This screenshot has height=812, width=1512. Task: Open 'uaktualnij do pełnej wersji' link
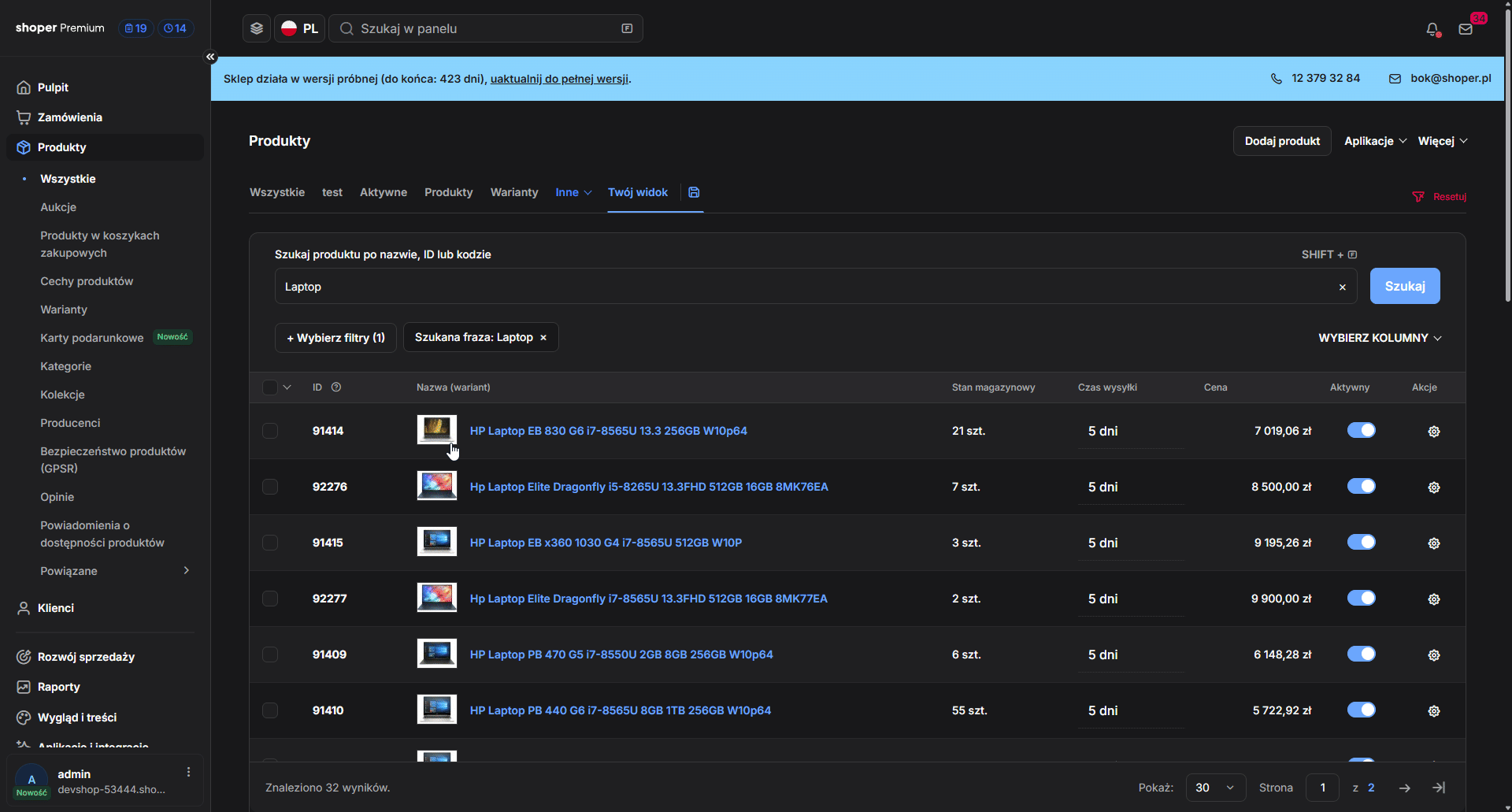click(x=559, y=79)
